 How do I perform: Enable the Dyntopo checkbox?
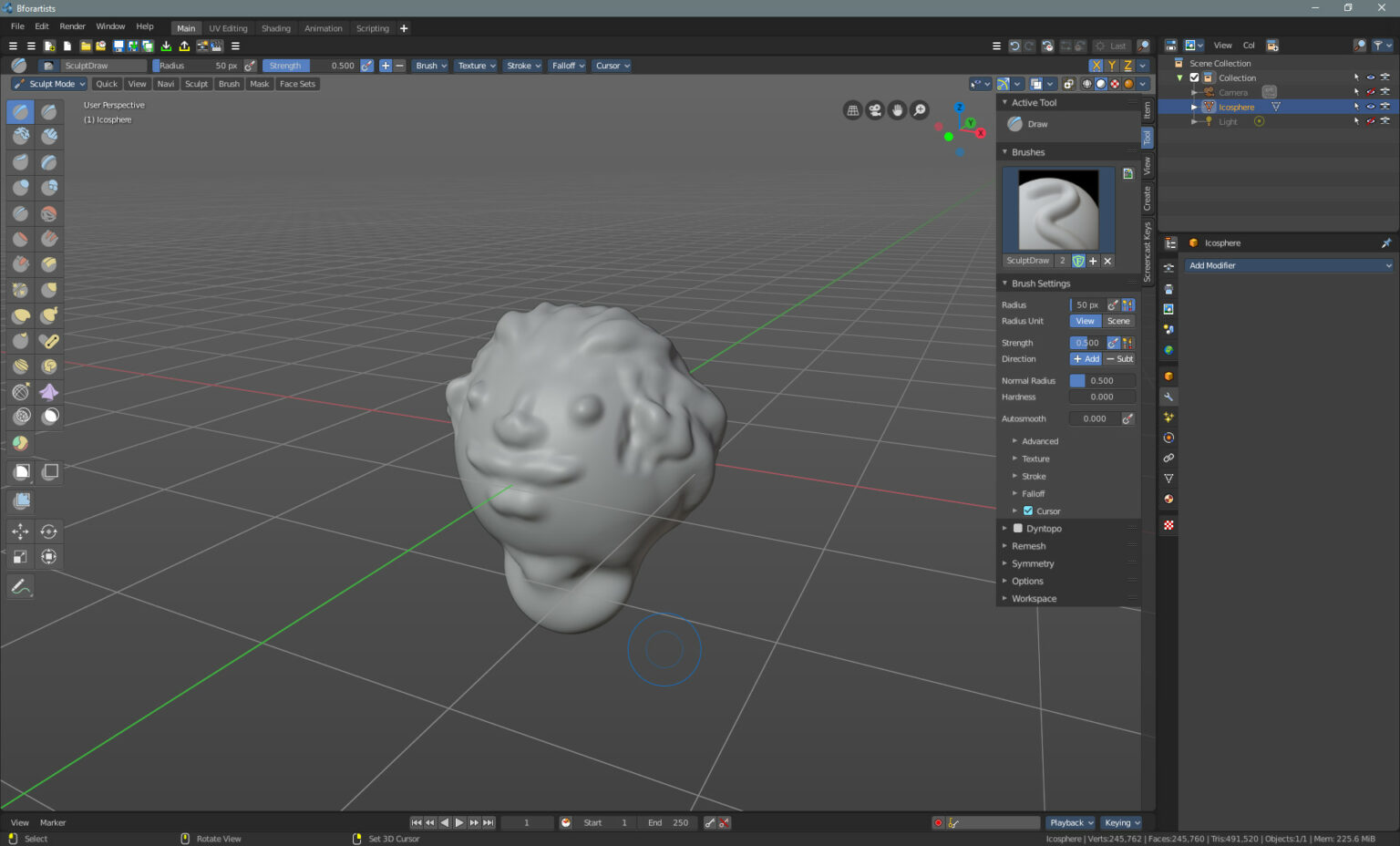coord(1018,529)
